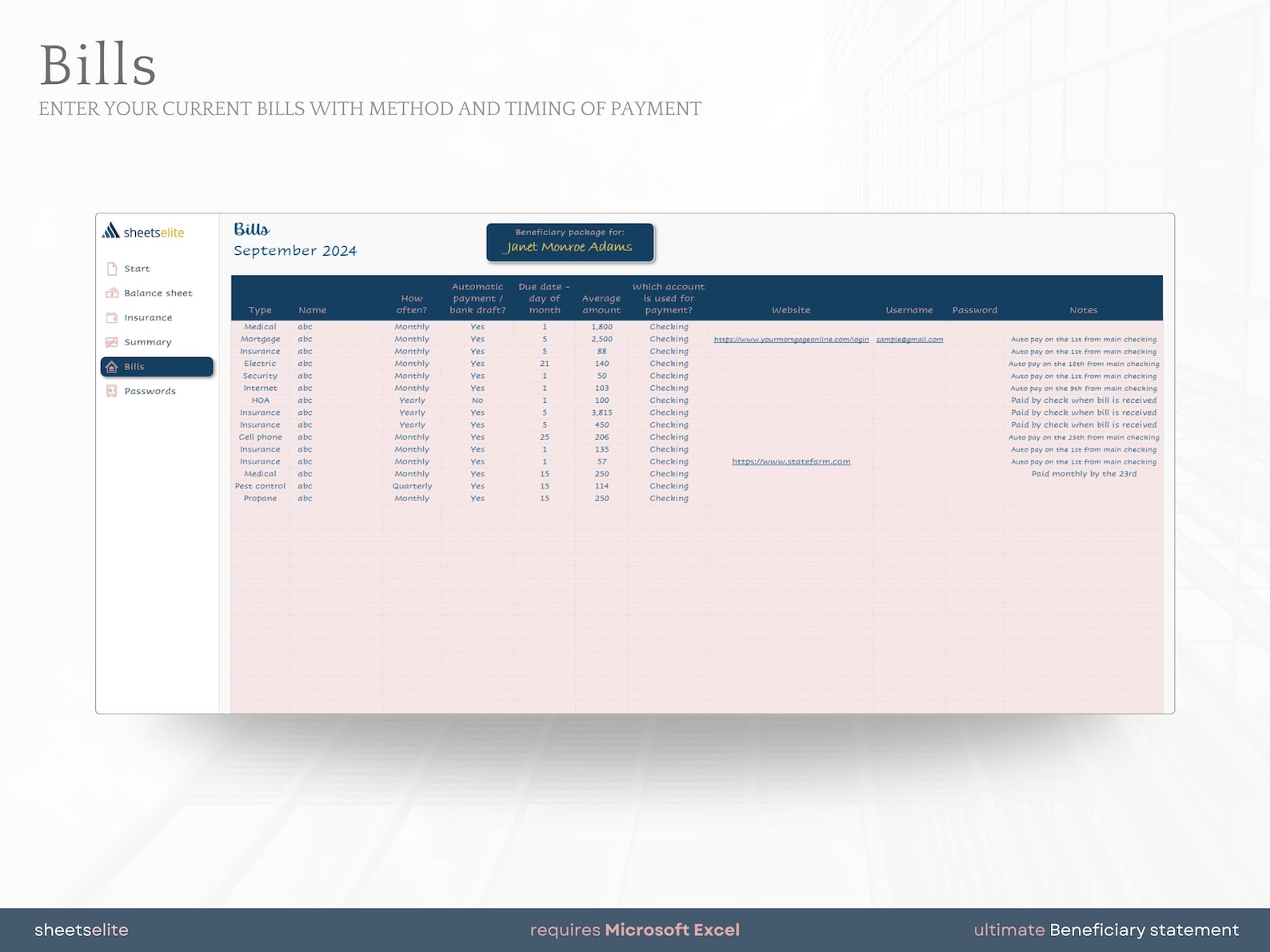The width and height of the screenshot is (1270, 952).
Task: Click the Quarterly frequency cell
Action: tap(412, 486)
